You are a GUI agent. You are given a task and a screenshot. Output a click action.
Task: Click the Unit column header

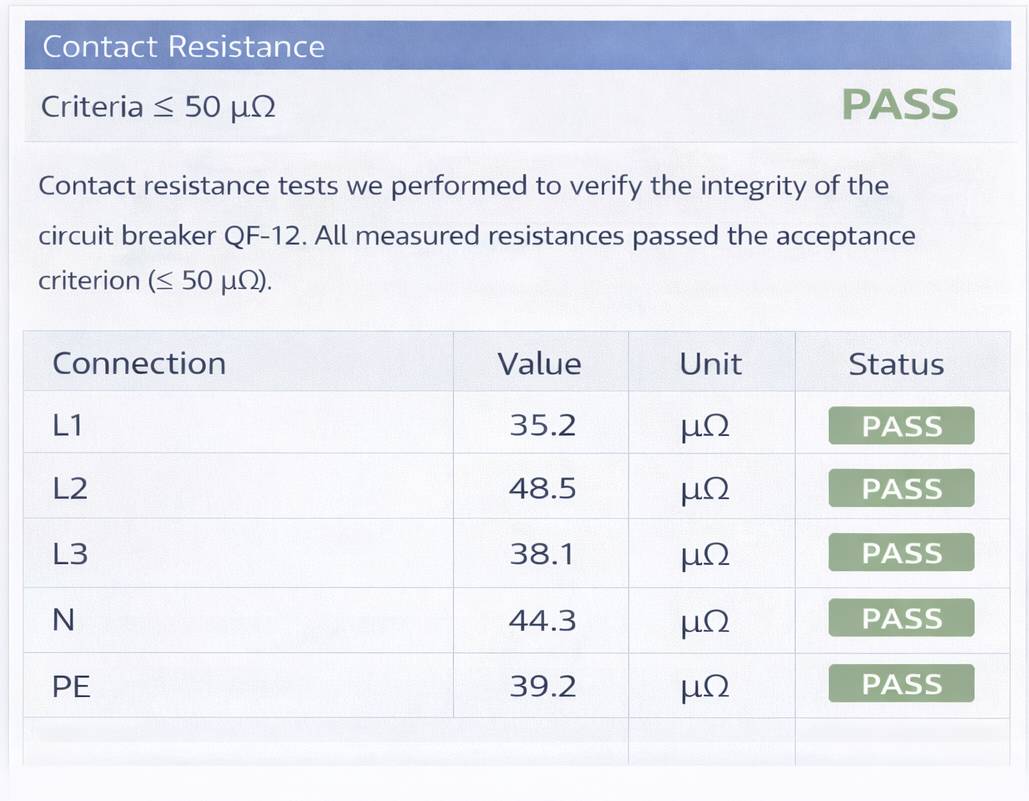coord(710,363)
